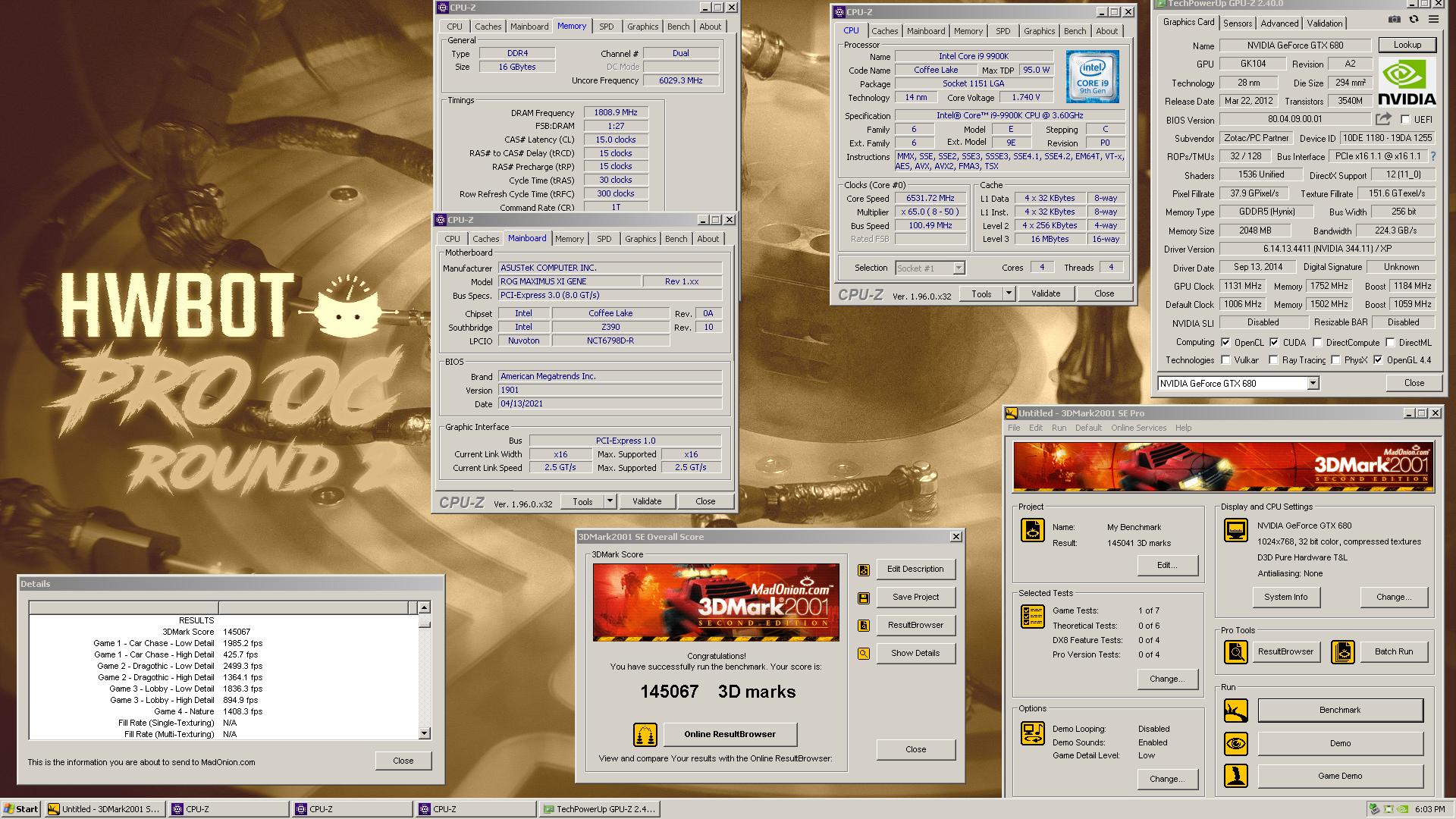Click Change... under Options
1456x819 pixels.
(1166, 779)
